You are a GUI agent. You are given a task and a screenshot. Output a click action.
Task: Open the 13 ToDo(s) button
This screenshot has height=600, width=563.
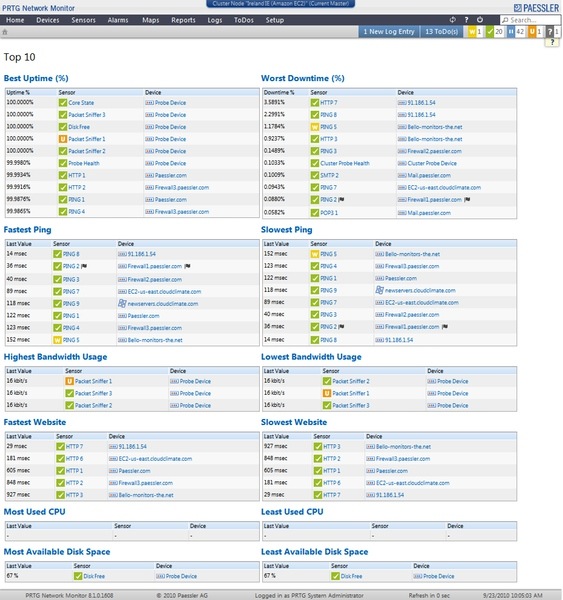(x=441, y=32)
